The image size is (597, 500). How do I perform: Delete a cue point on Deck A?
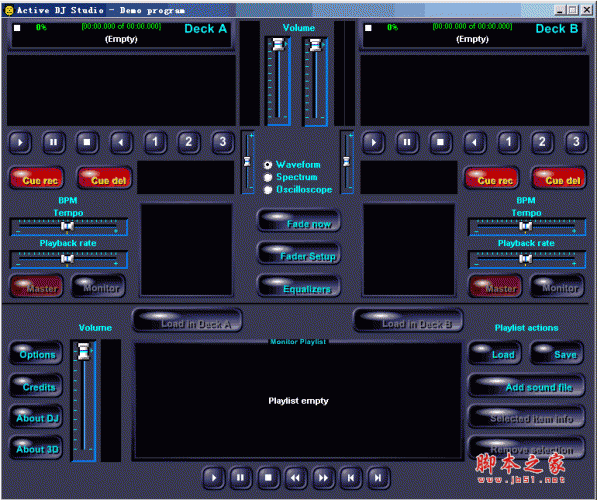[x=105, y=178]
